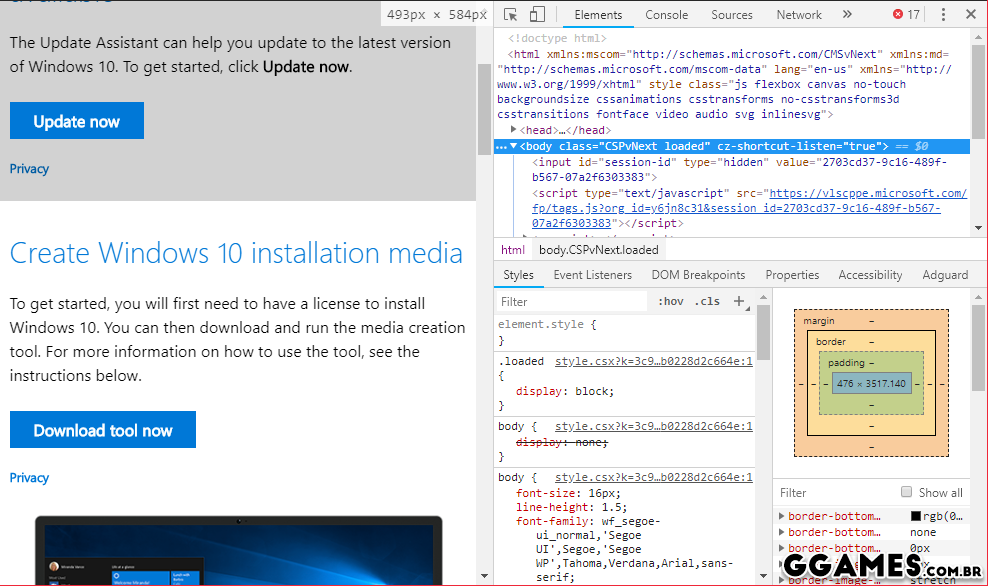The width and height of the screenshot is (988, 586).
Task: Collapse the body element node
Action: pos(513,146)
